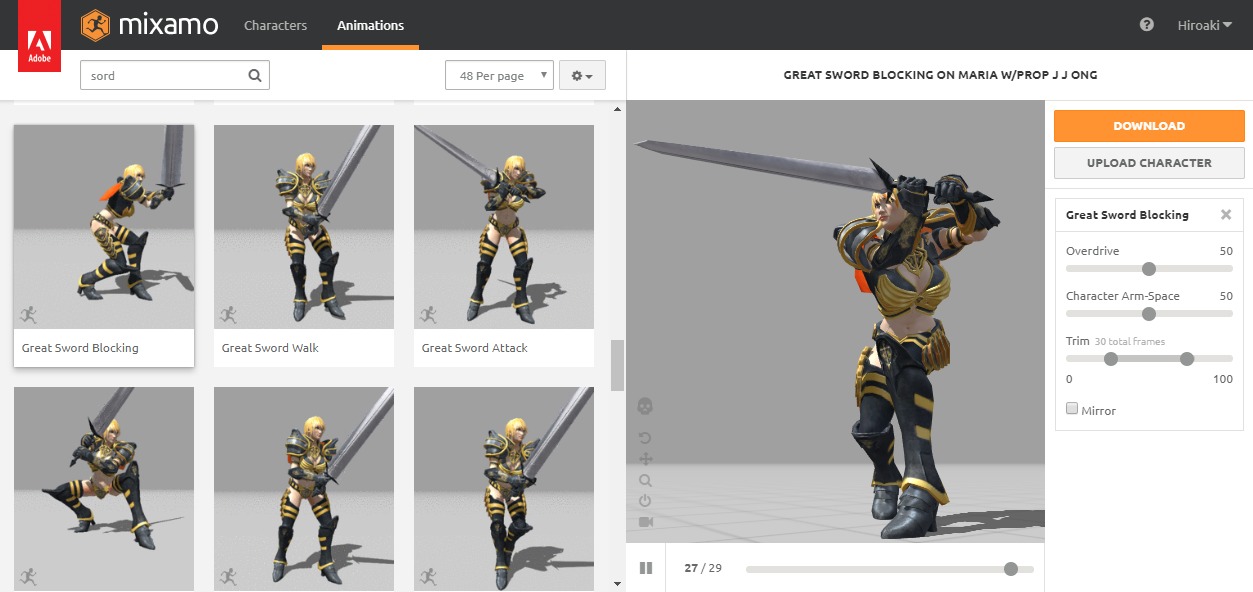Image resolution: width=1253 pixels, height=592 pixels.
Task: Click the running figure icon on Great Sword Walk card
Action: pyautogui.click(x=228, y=314)
